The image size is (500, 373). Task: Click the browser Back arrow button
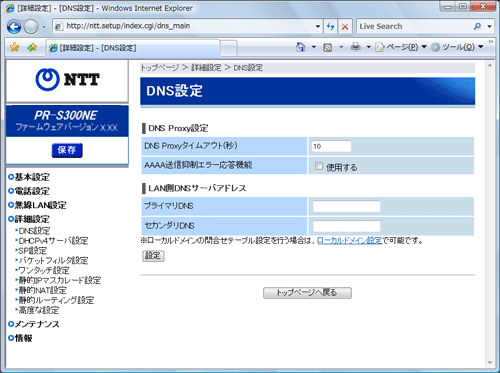[x=14, y=26]
